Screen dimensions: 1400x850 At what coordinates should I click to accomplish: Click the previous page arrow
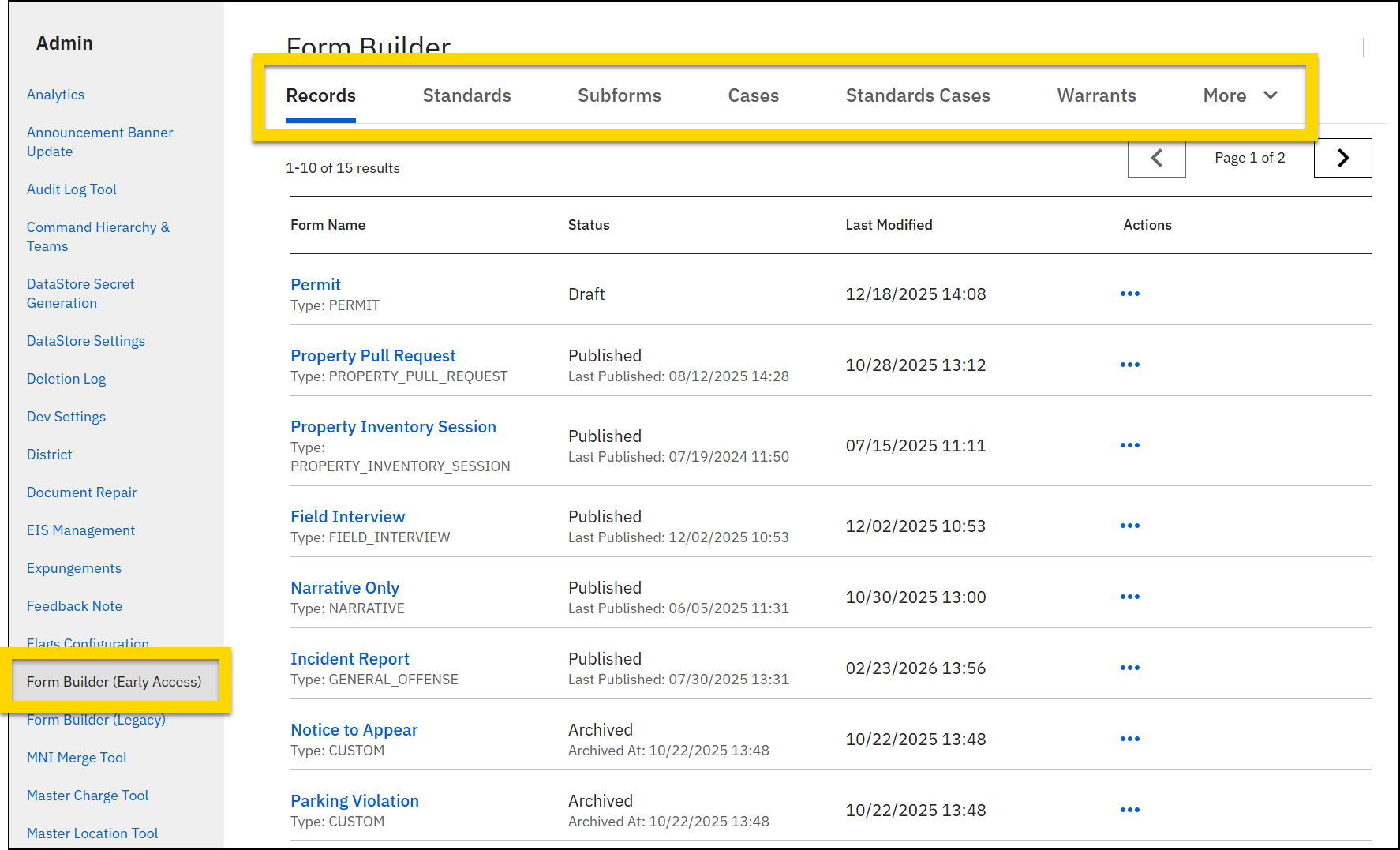click(1156, 158)
